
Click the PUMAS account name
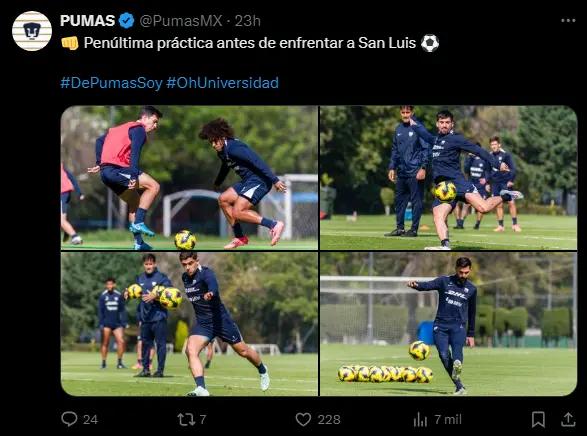88,21
